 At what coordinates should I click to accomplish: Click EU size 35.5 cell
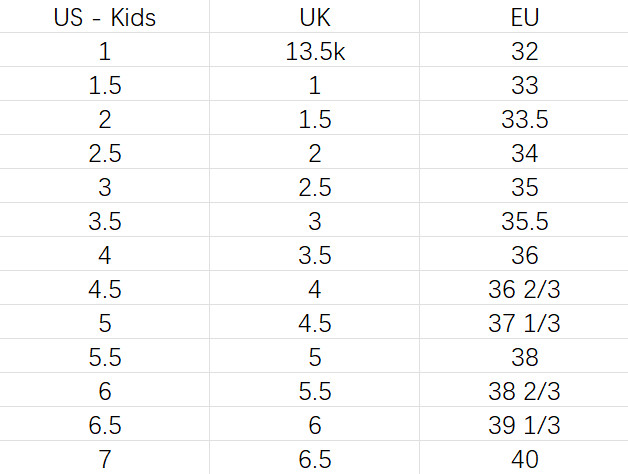tap(523, 221)
